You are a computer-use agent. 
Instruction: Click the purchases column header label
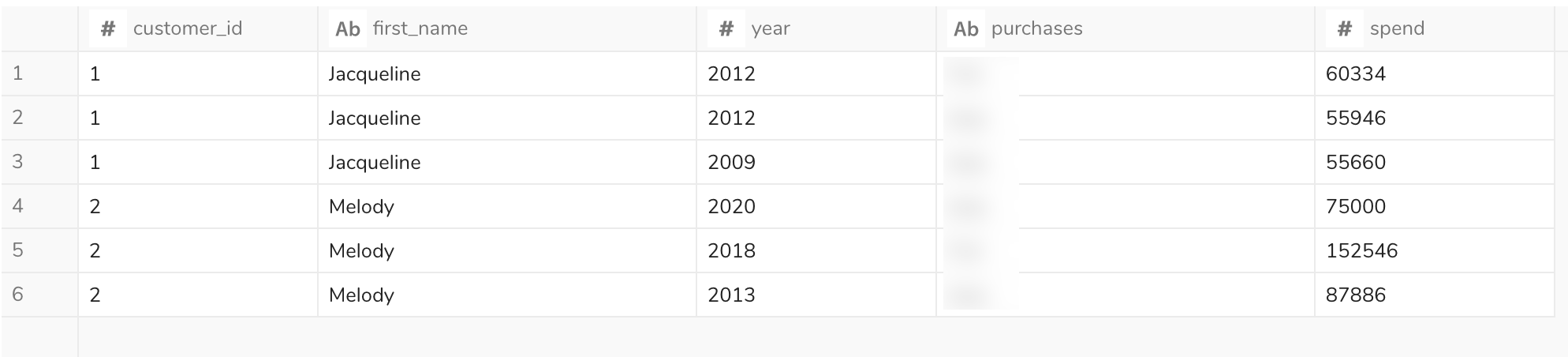[x=1036, y=29]
